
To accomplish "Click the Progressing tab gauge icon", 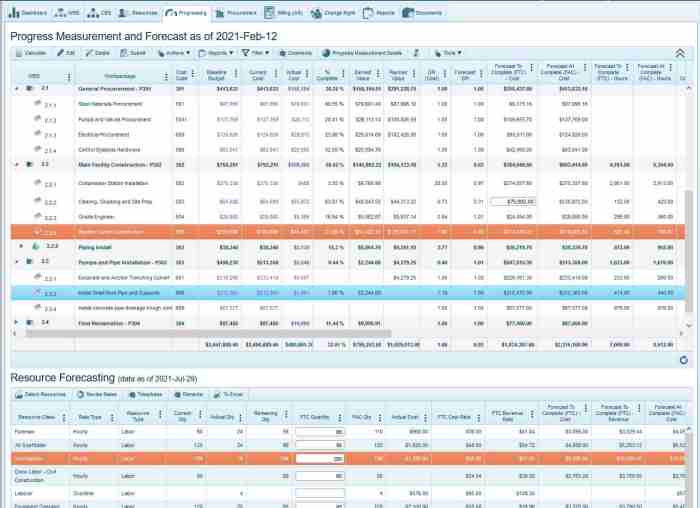I will (171, 13).
